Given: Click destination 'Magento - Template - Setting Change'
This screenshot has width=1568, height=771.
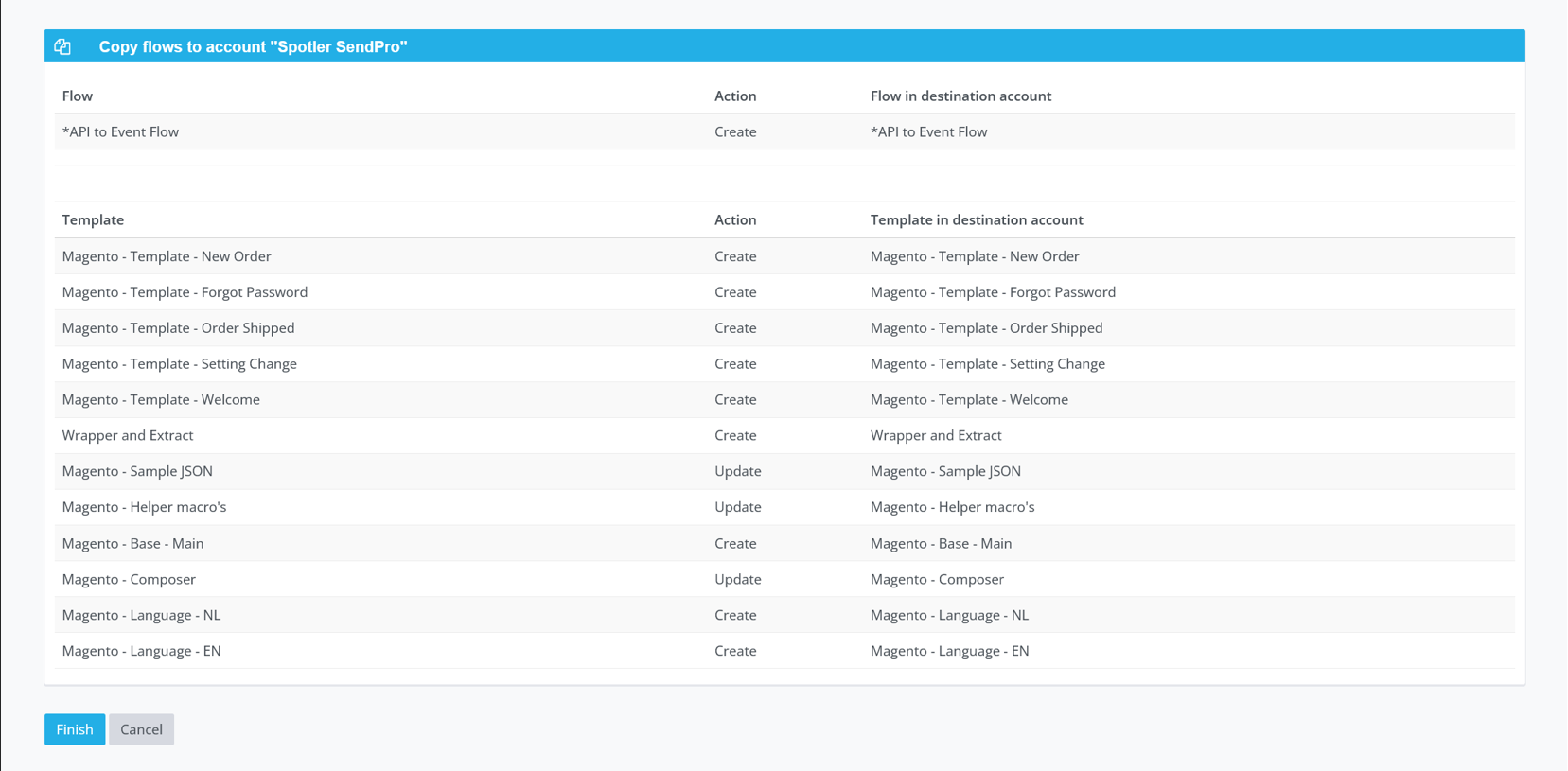Looking at the screenshot, I should coord(987,364).
